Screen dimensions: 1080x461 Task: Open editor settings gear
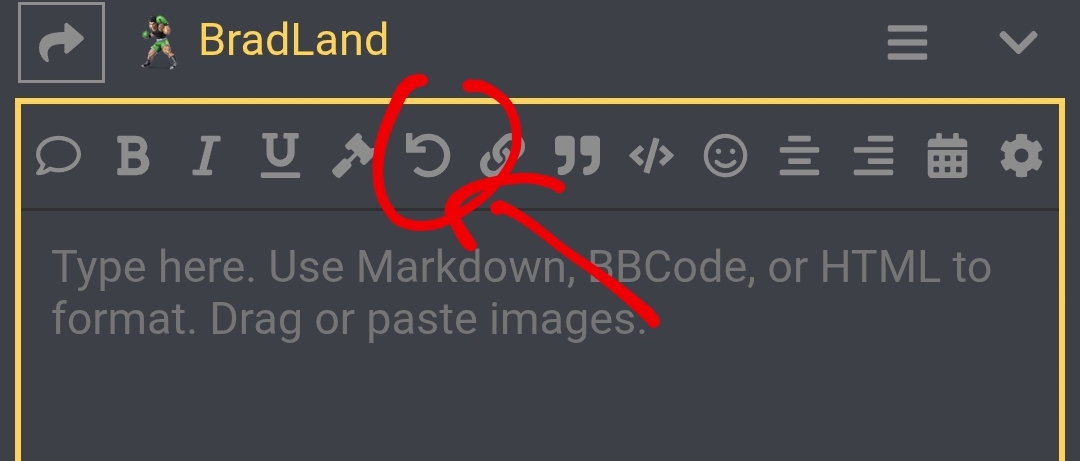[1021, 155]
